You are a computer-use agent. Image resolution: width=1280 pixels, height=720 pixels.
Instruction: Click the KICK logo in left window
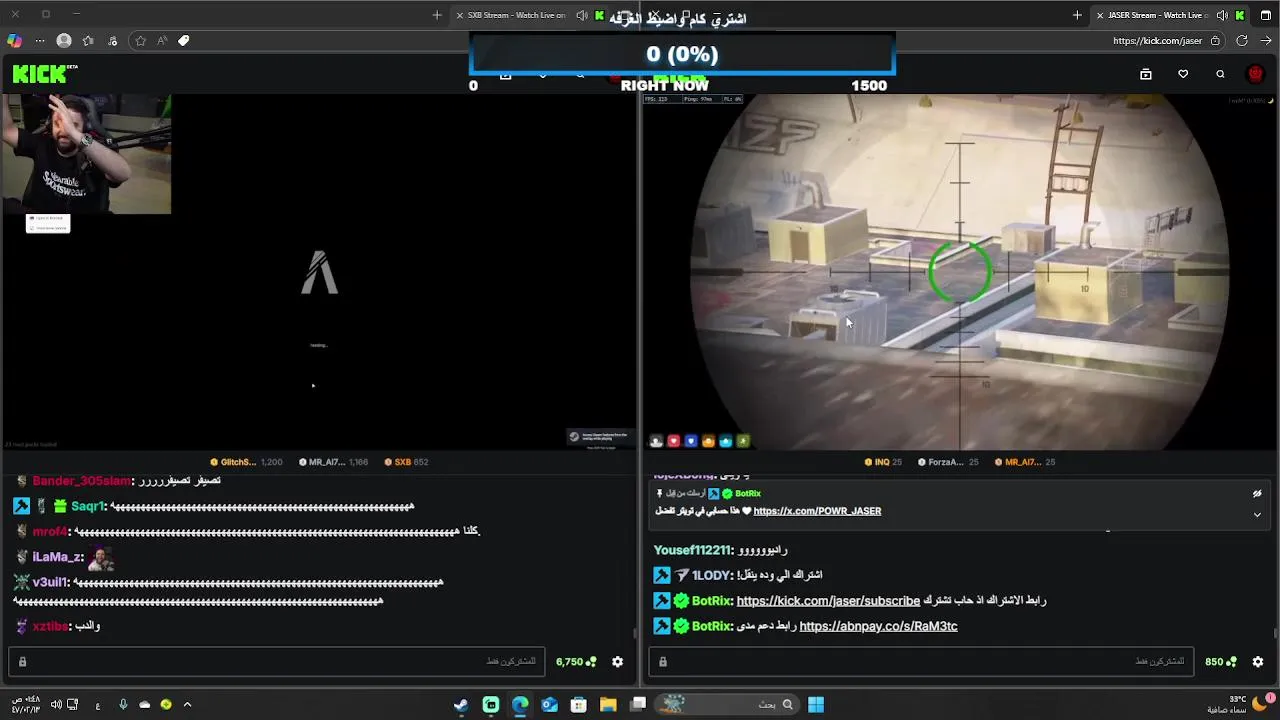pos(40,73)
